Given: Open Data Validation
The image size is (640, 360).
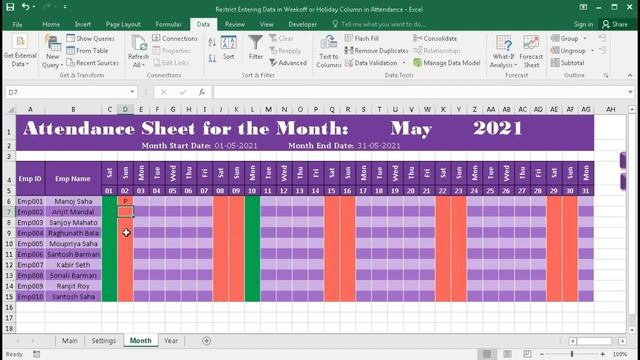Looking at the screenshot, I should (x=371, y=63).
